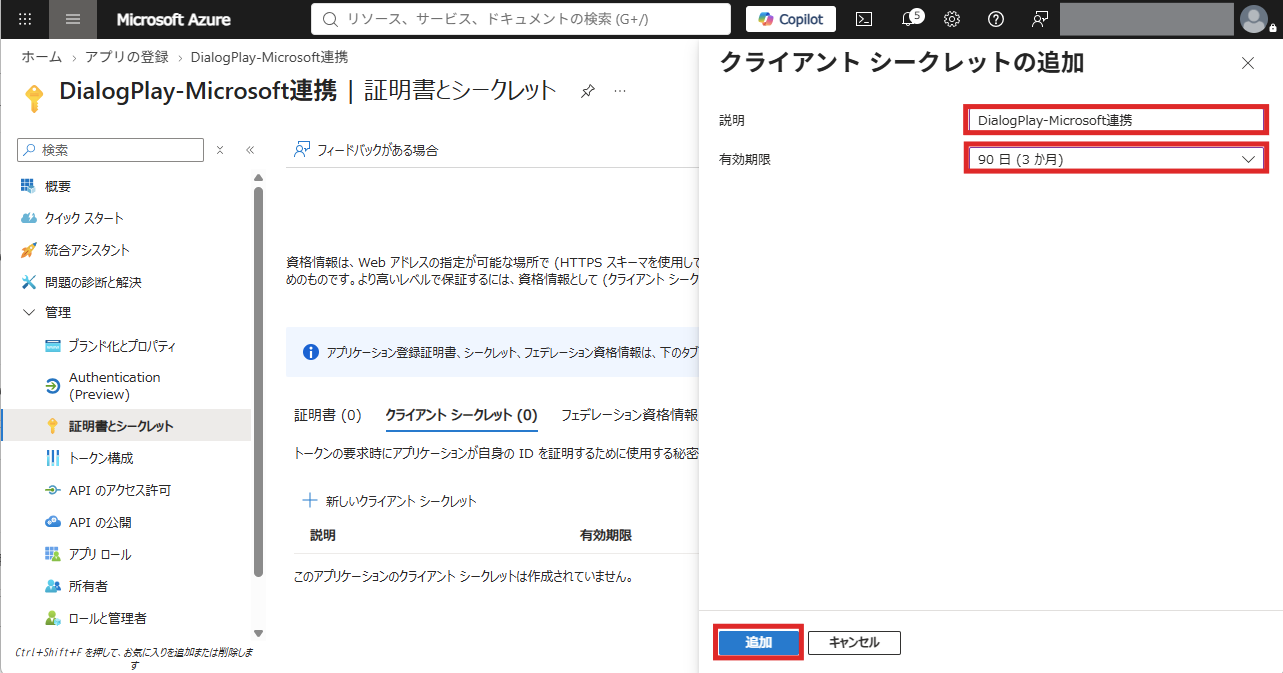Click the キャンセル button

click(x=854, y=642)
